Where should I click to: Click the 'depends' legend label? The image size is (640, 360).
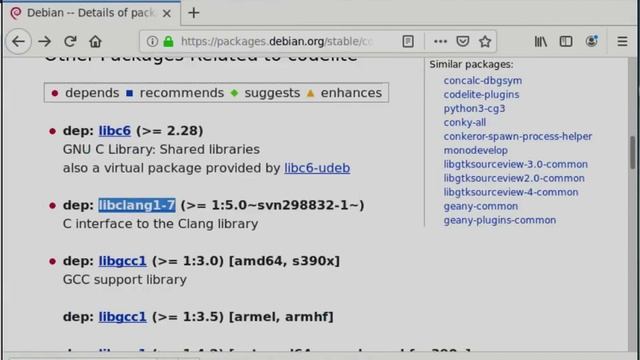tap(92, 93)
